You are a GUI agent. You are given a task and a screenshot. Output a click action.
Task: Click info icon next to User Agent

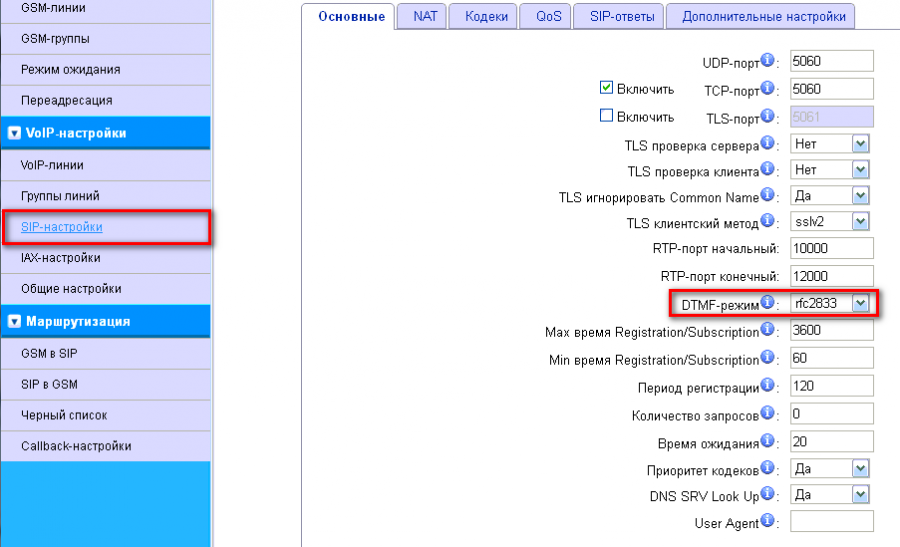[768, 521]
